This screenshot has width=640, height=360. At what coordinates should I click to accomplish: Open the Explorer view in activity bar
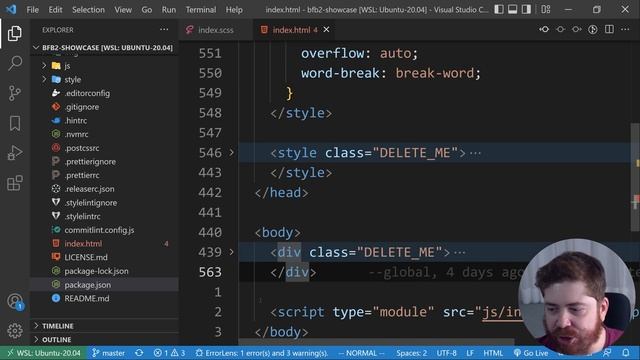click(x=15, y=33)
